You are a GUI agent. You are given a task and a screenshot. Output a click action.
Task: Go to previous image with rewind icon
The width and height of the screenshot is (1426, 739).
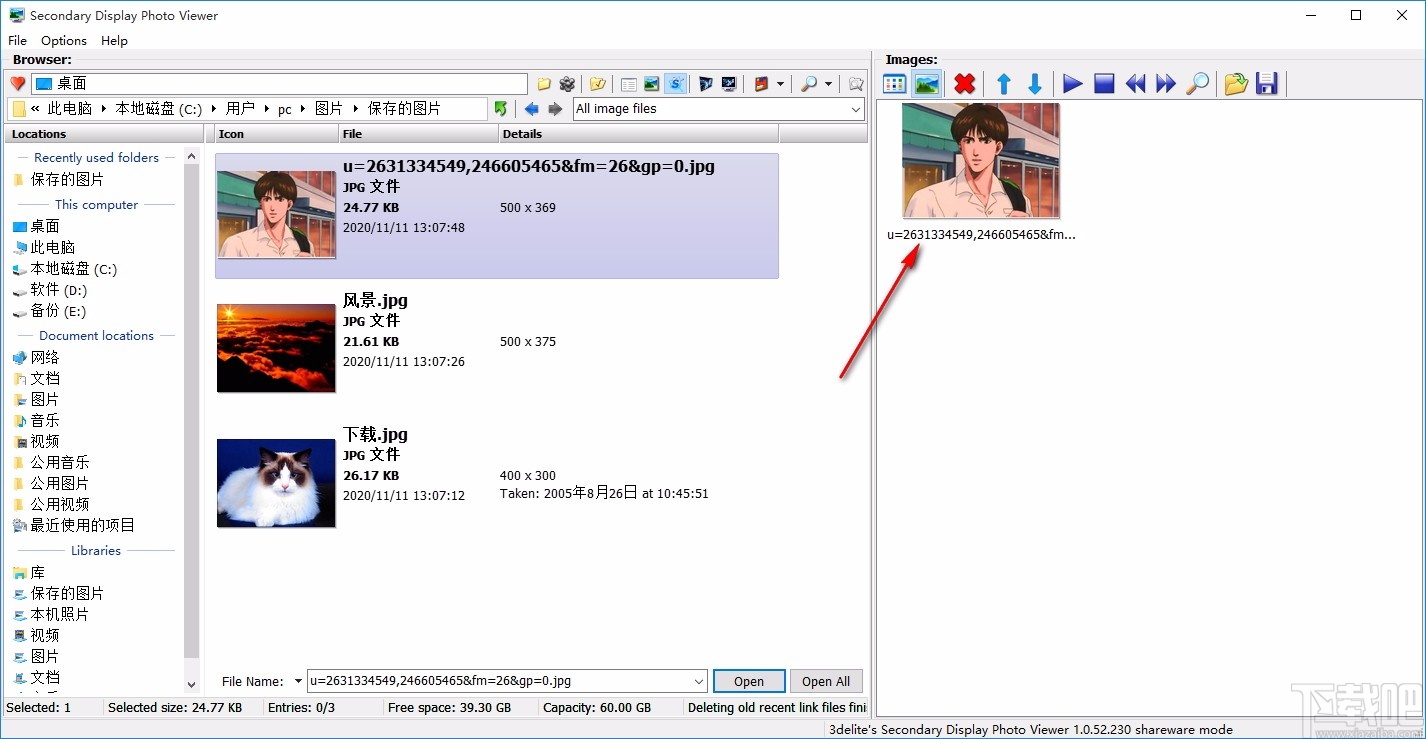(1135, 84)
